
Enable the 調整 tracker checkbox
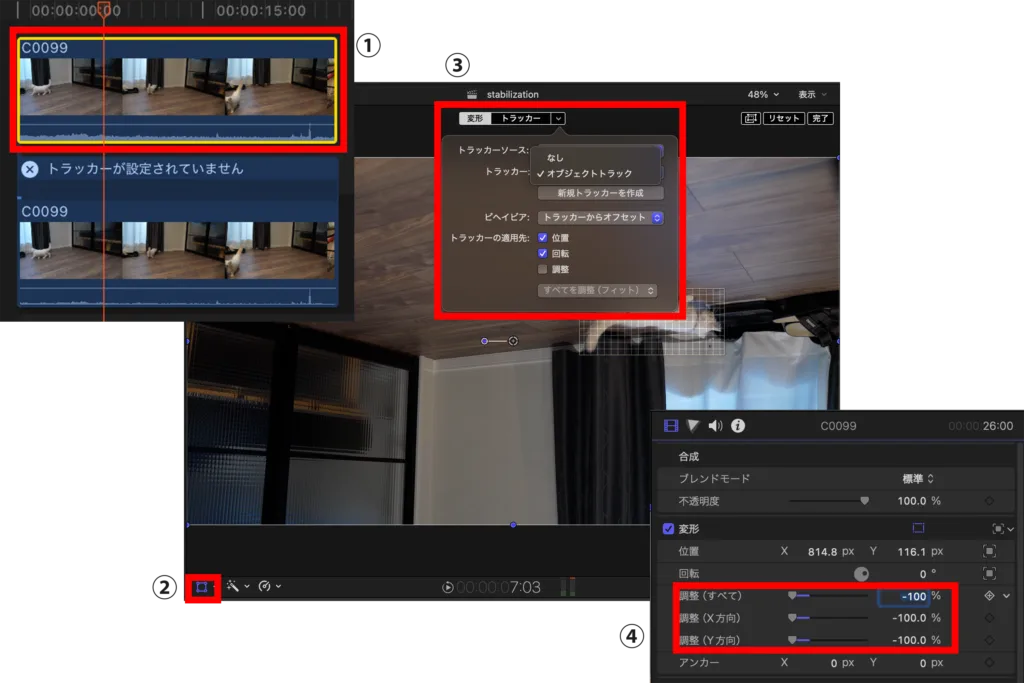pos(542,269)
